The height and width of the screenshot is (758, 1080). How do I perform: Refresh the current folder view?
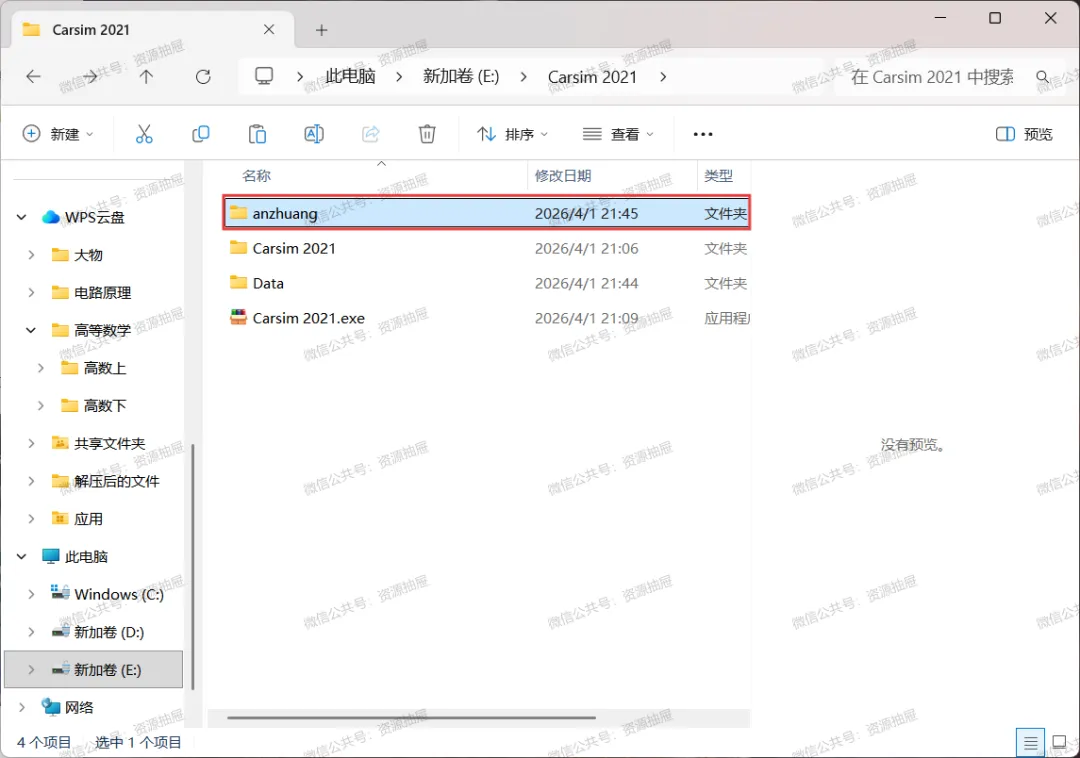click(x=203, y=76)
